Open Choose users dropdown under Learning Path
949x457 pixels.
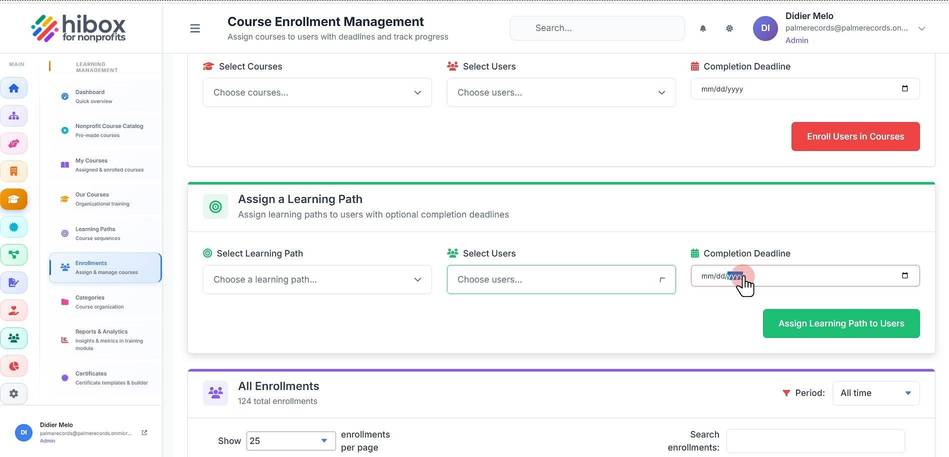561,280
